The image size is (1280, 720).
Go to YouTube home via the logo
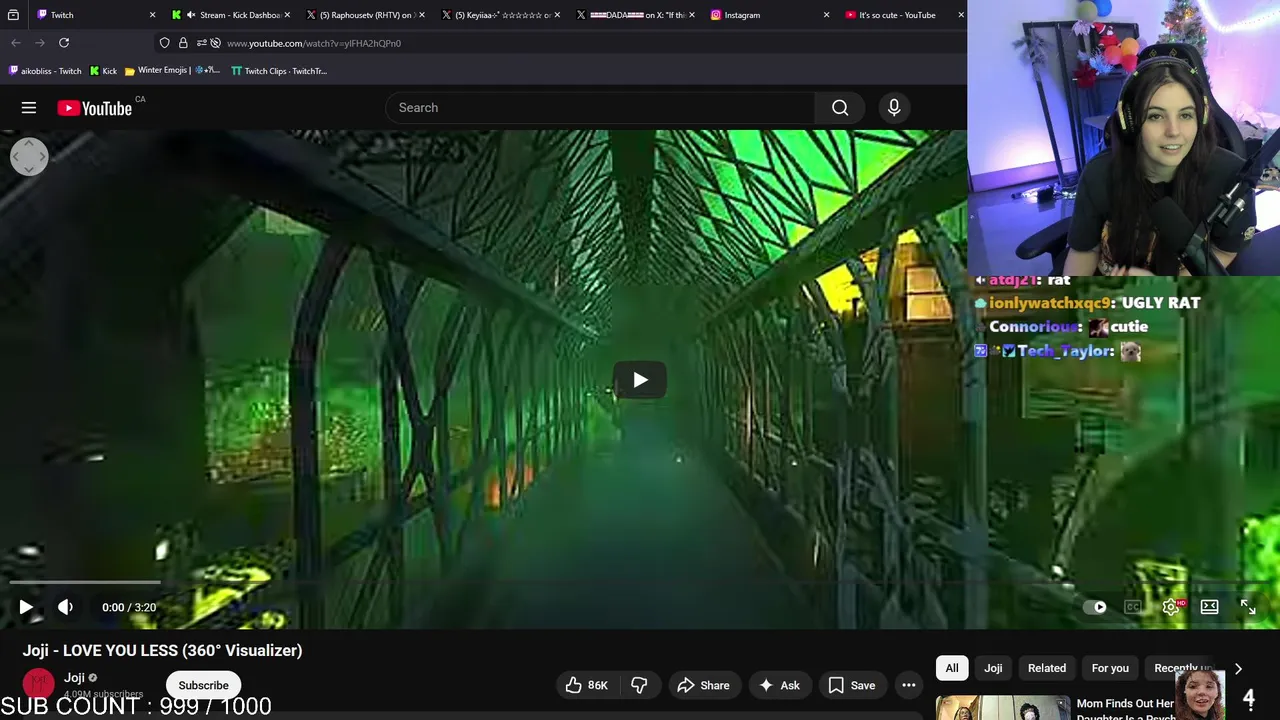click(x=95, y=108)
